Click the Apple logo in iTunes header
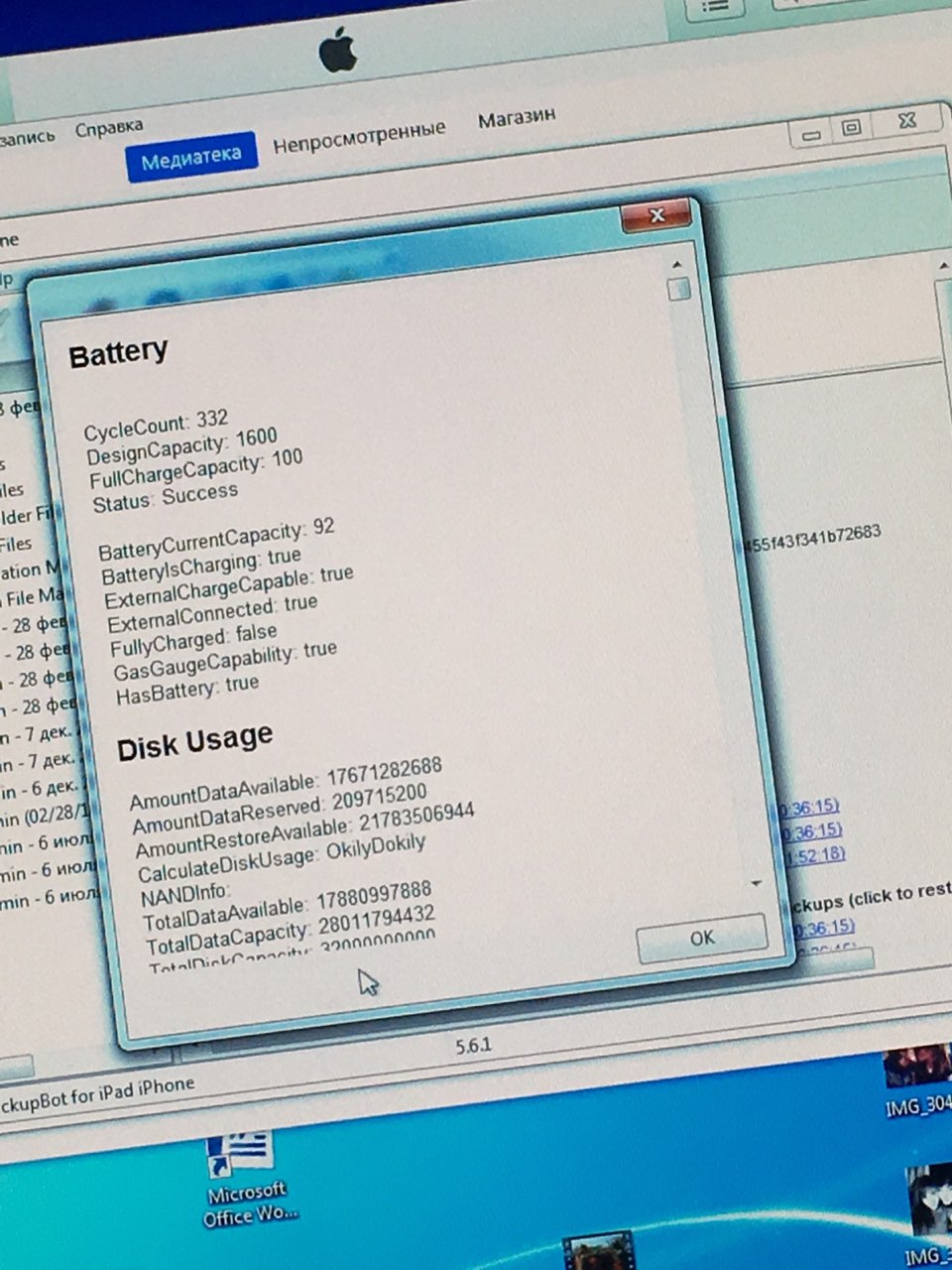Screen dimensions: 952x1270 338,49
